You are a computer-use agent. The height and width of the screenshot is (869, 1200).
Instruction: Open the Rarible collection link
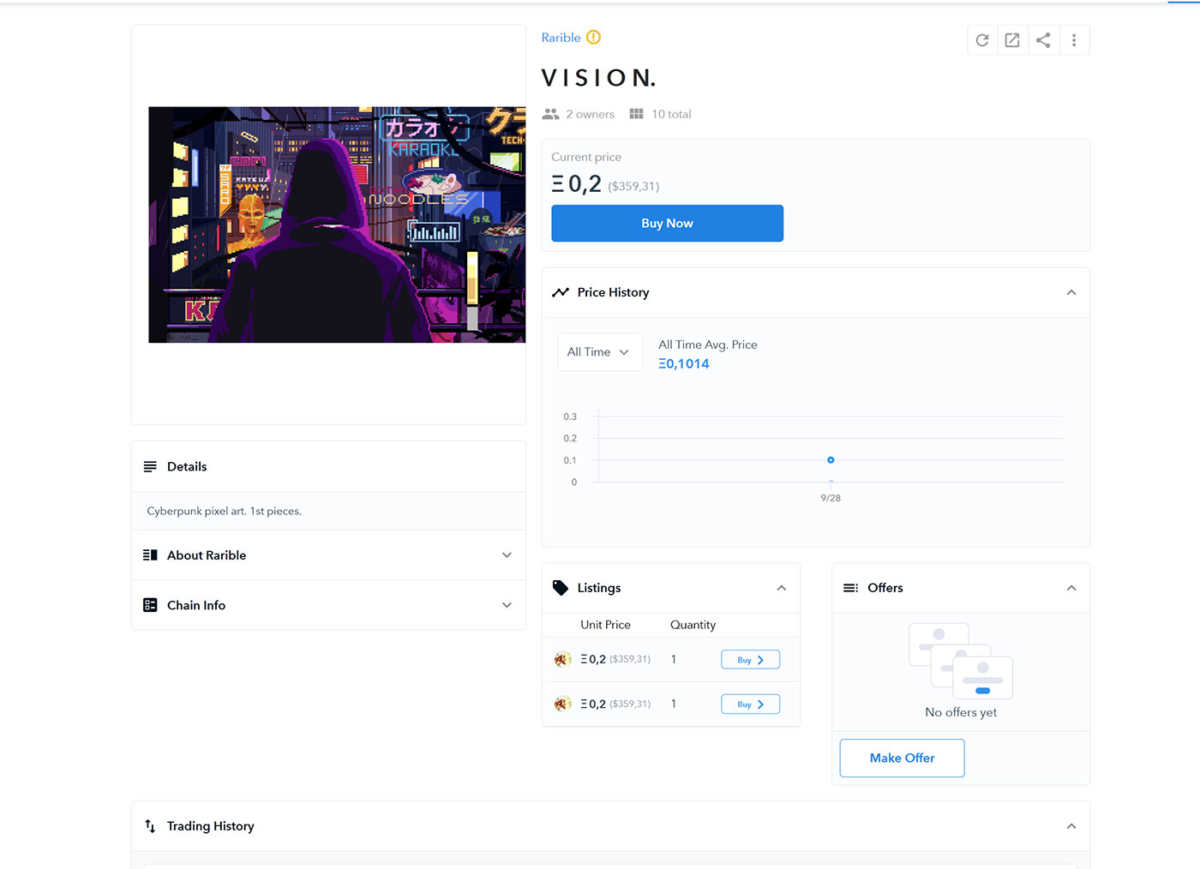[560, 38]
